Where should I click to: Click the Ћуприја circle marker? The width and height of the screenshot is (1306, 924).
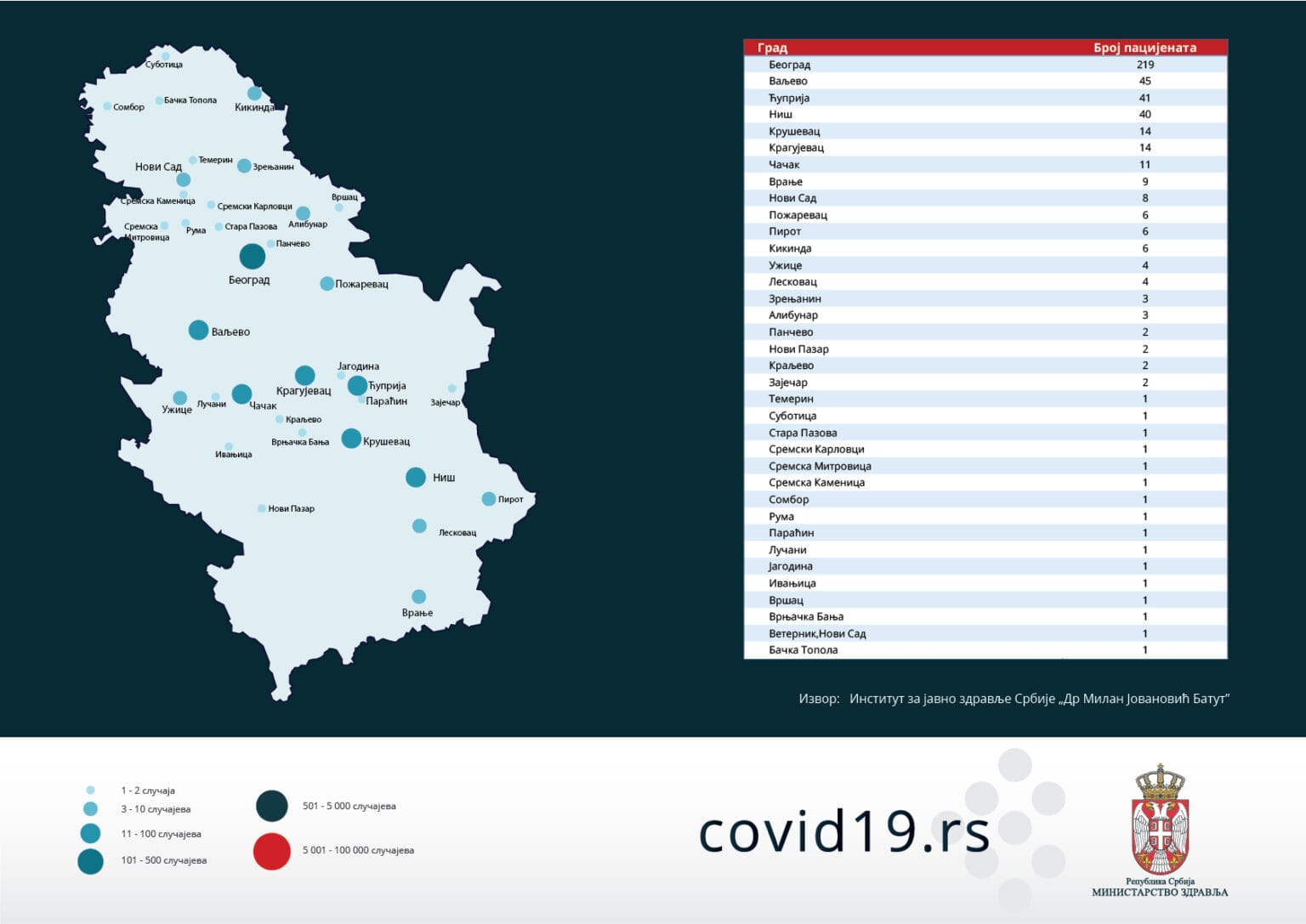tap(357, 385)
